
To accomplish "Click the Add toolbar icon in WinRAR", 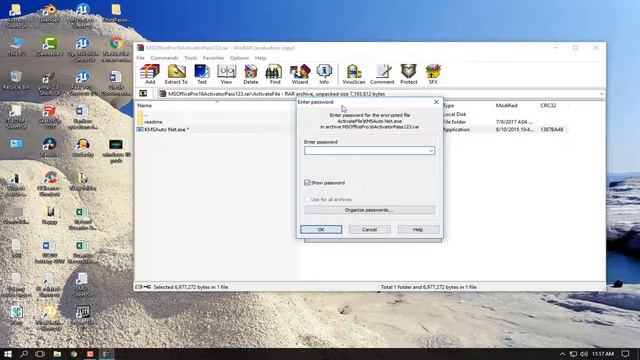I will point(150,74).
